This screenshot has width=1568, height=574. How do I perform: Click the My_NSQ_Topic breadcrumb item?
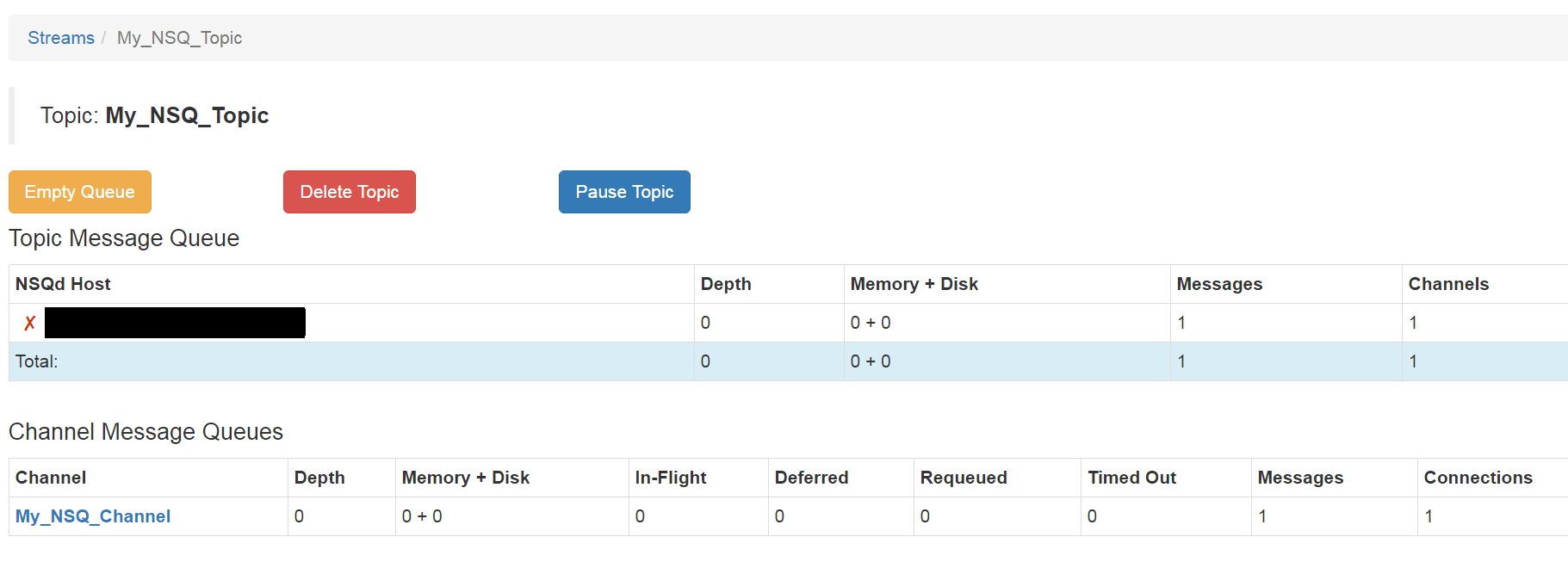coord(179,38)
